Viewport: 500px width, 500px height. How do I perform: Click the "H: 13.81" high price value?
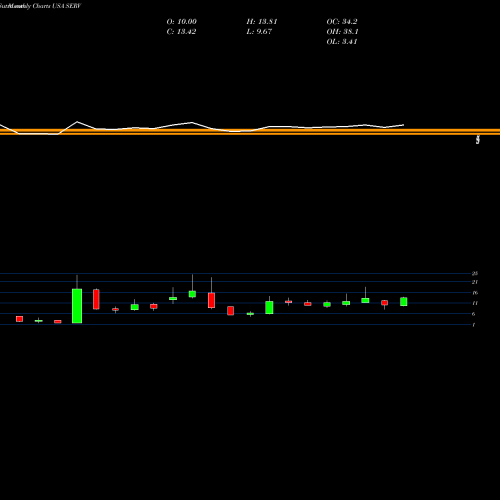pos(262,22)
